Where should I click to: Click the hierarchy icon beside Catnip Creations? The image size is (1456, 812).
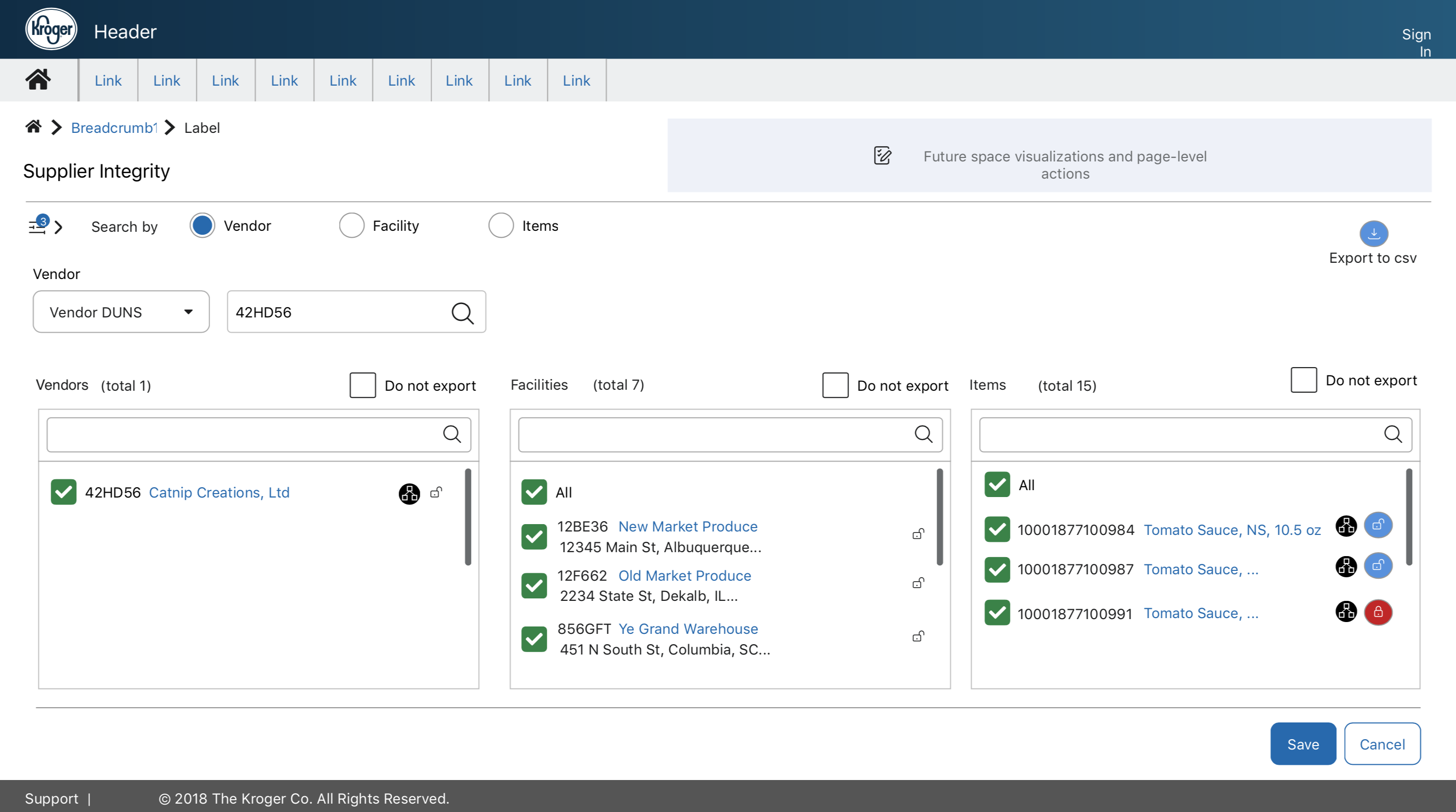[x=409, y=493]
